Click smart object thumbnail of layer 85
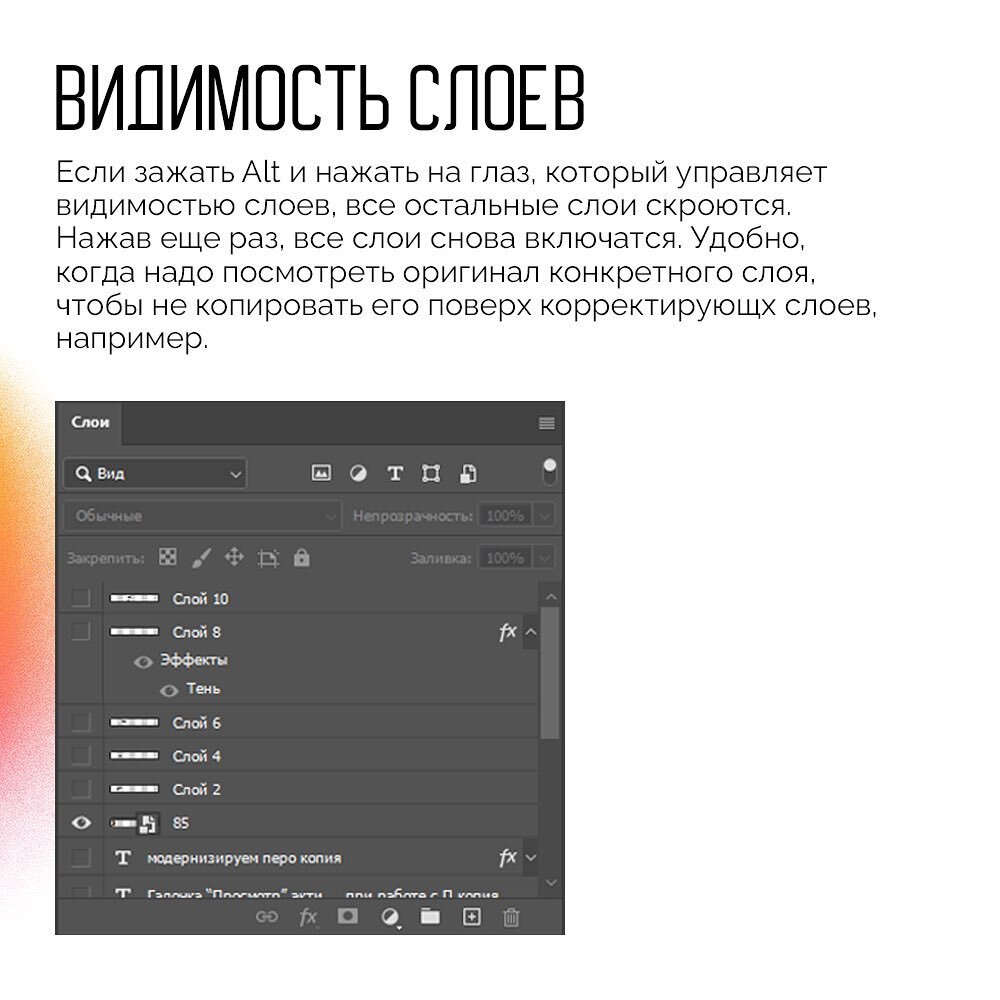This screenshot has width=1000, height=1000. coord(134,823)
